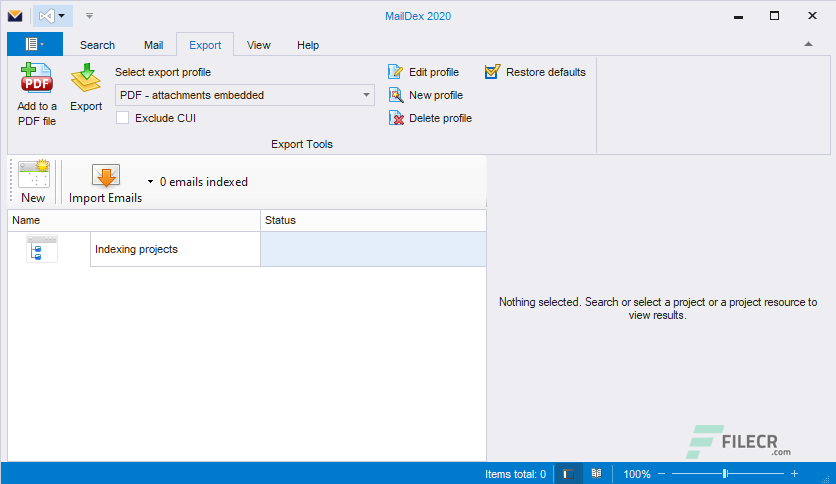Image resolution: width=836 pixels, height=484 pixels.
Task: Click the 100% zoom level text
Action: (x=637, y=474)
